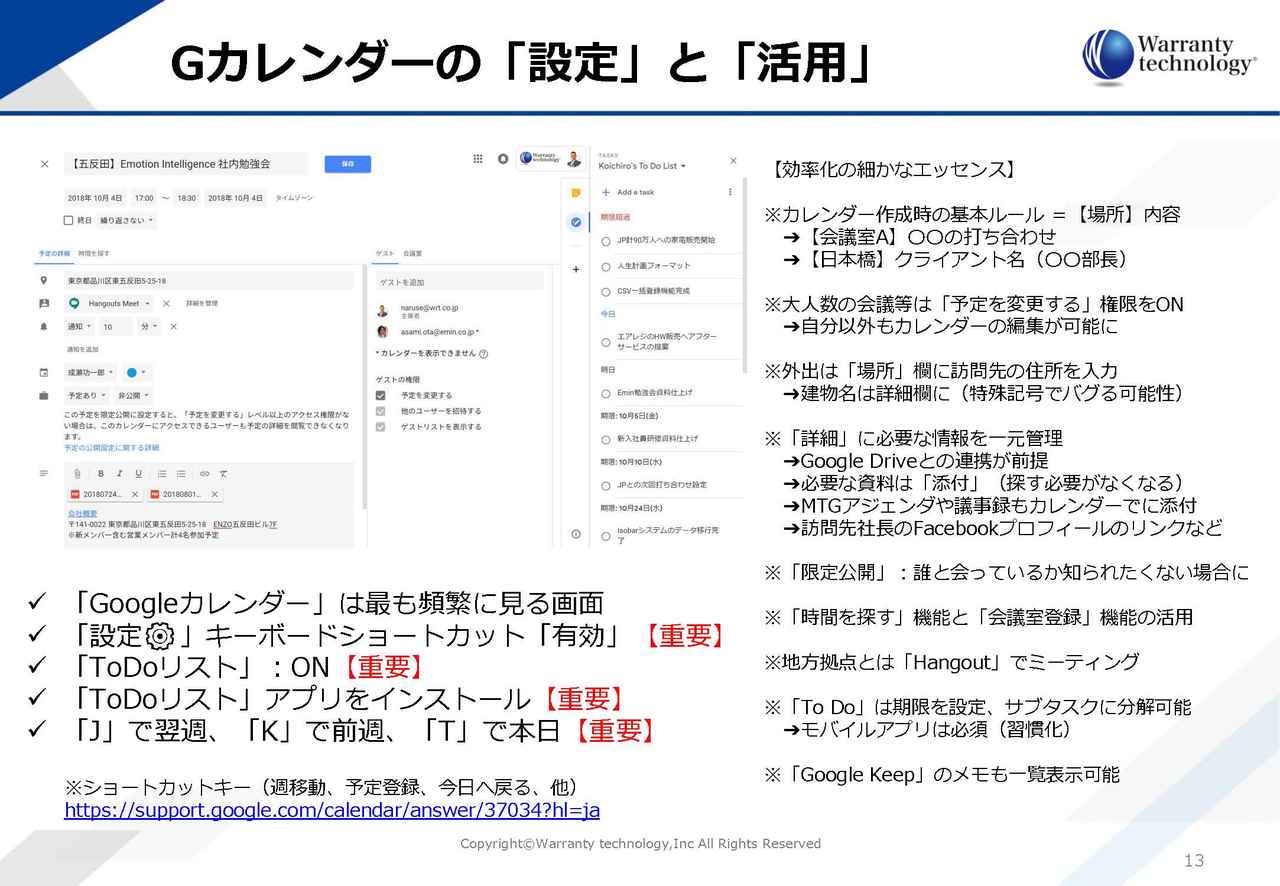Click the notification minutes field 10
Screen dimensions: 1280x886
point(115,326)
